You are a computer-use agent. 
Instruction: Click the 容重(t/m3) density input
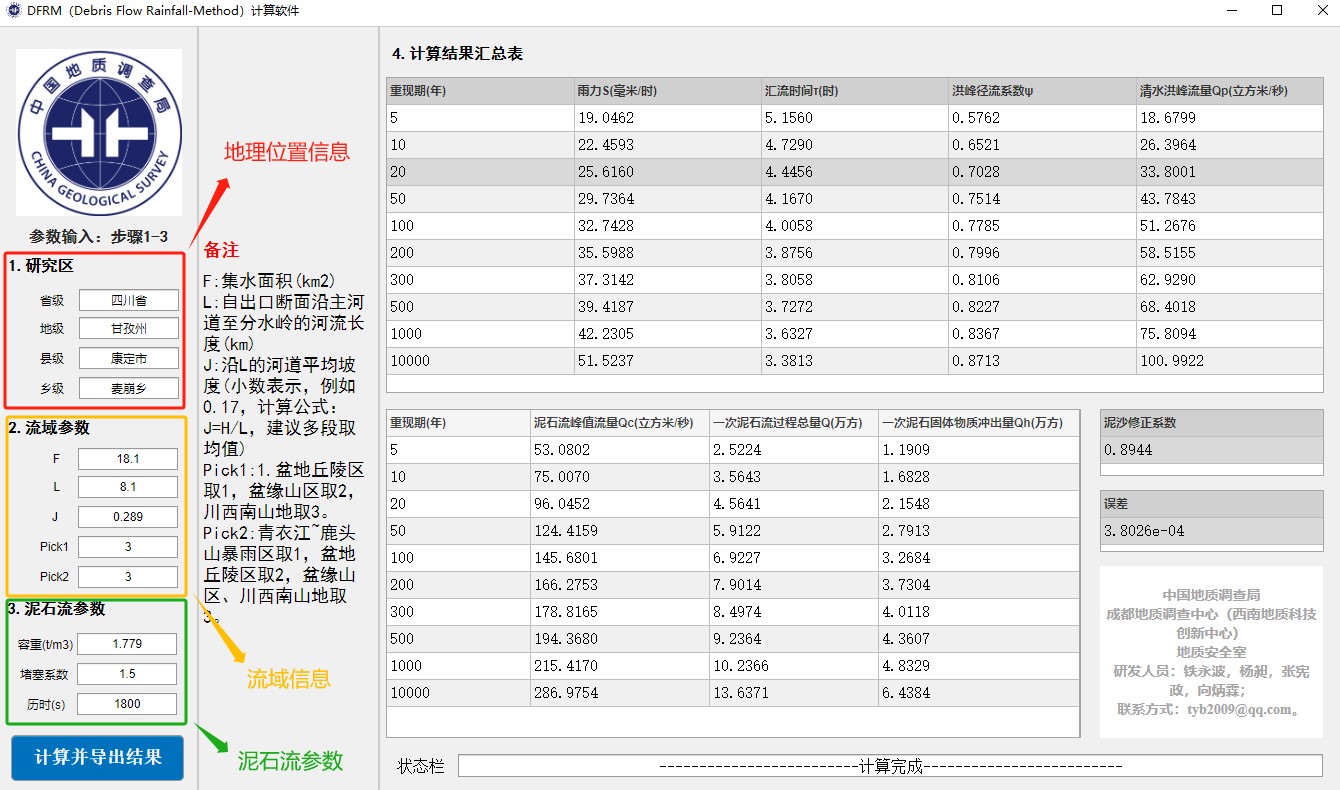[127, 644]
